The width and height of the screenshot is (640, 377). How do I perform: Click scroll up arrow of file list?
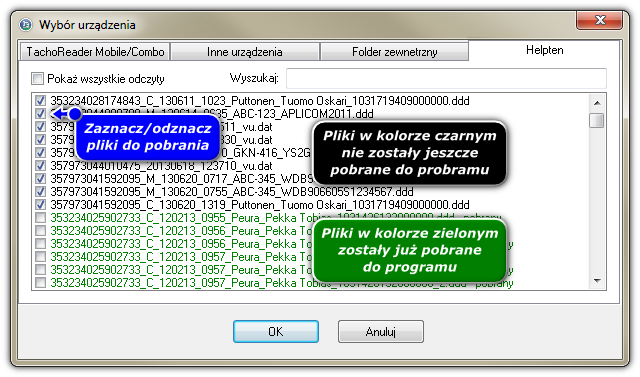(x=597, y=103)
